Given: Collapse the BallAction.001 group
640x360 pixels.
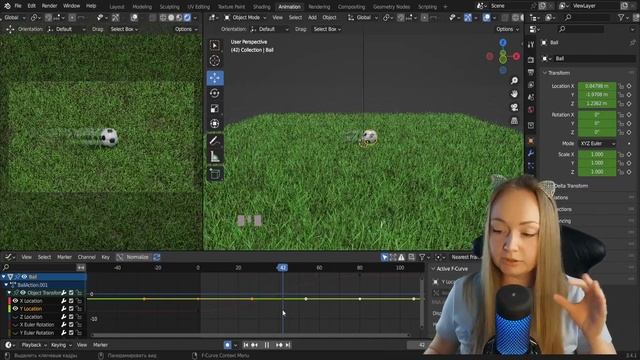Looking at the screenshot, I should tap(6, 285).
